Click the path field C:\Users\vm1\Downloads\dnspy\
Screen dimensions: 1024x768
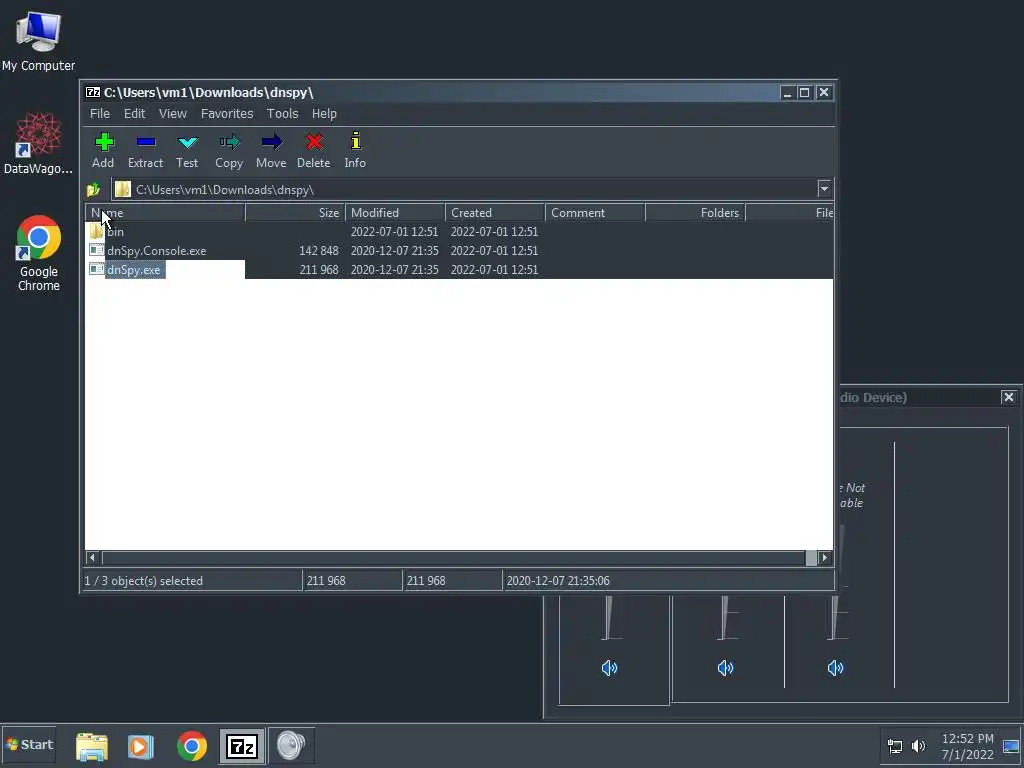tap(464, 189)
